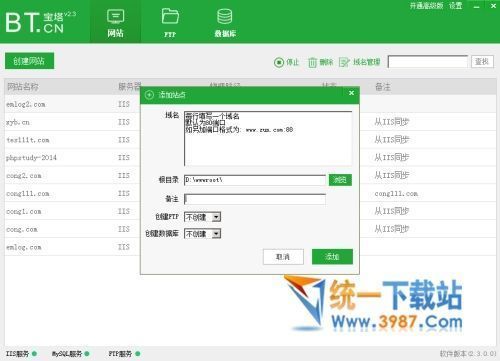Viewport: 500px width, 361px height.
Task: Focus the 根目录 path field
Action: pyautogui.click(x=255, y=180)
